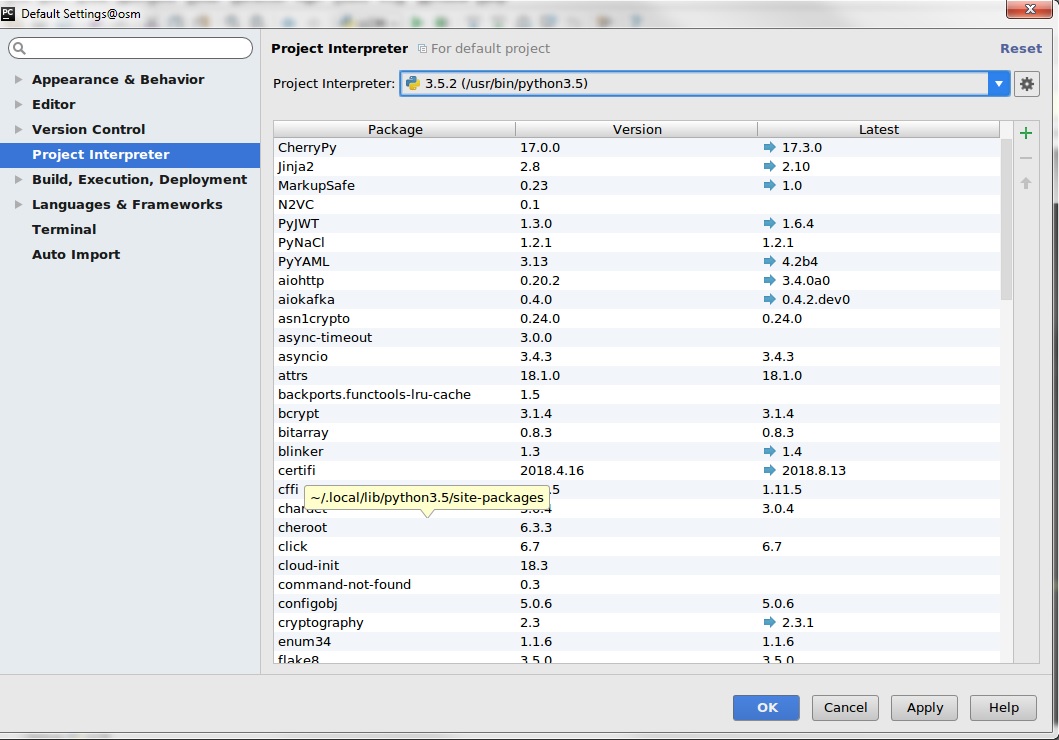The image size is (1059, 740).
Task: Expand the Editor settings section
Action: tap(19, 105)
